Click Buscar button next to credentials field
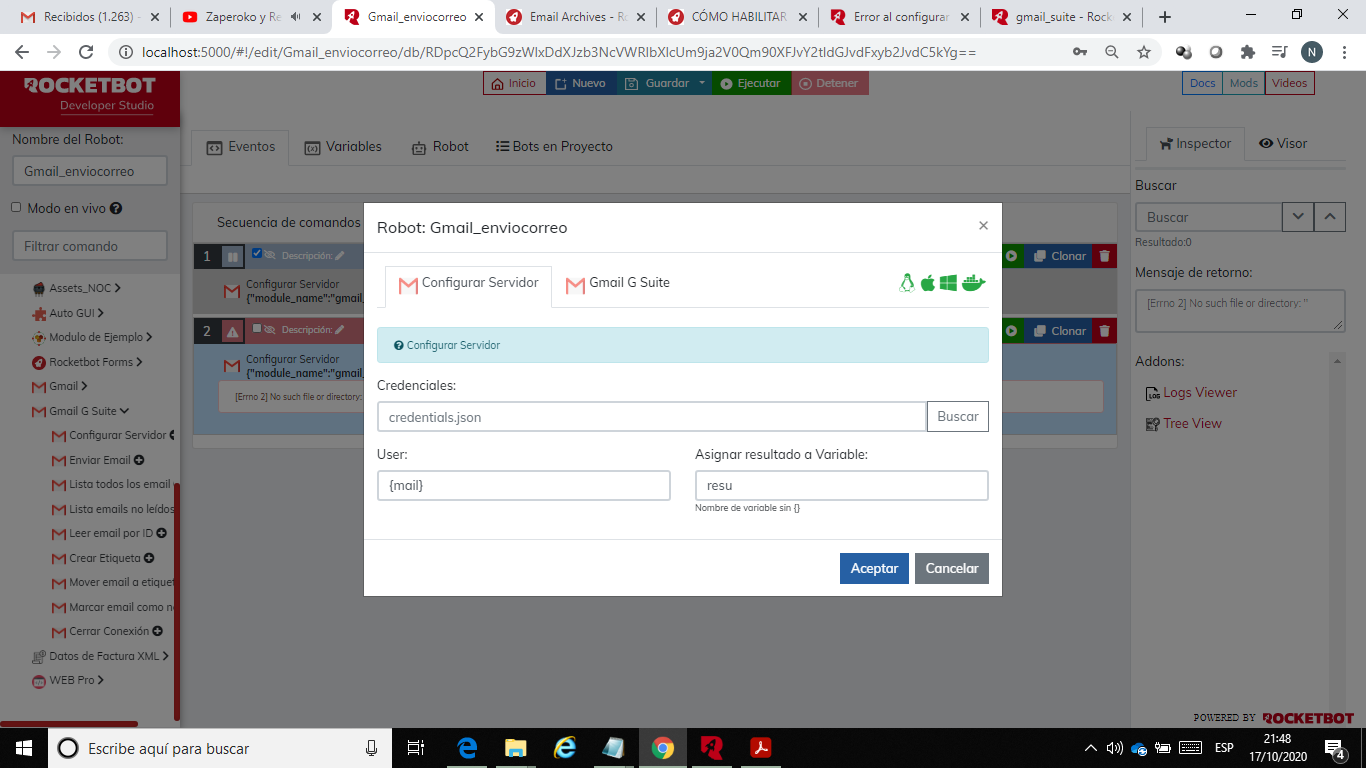Screen dimensions: 1366x768 [x=957, y=417]
